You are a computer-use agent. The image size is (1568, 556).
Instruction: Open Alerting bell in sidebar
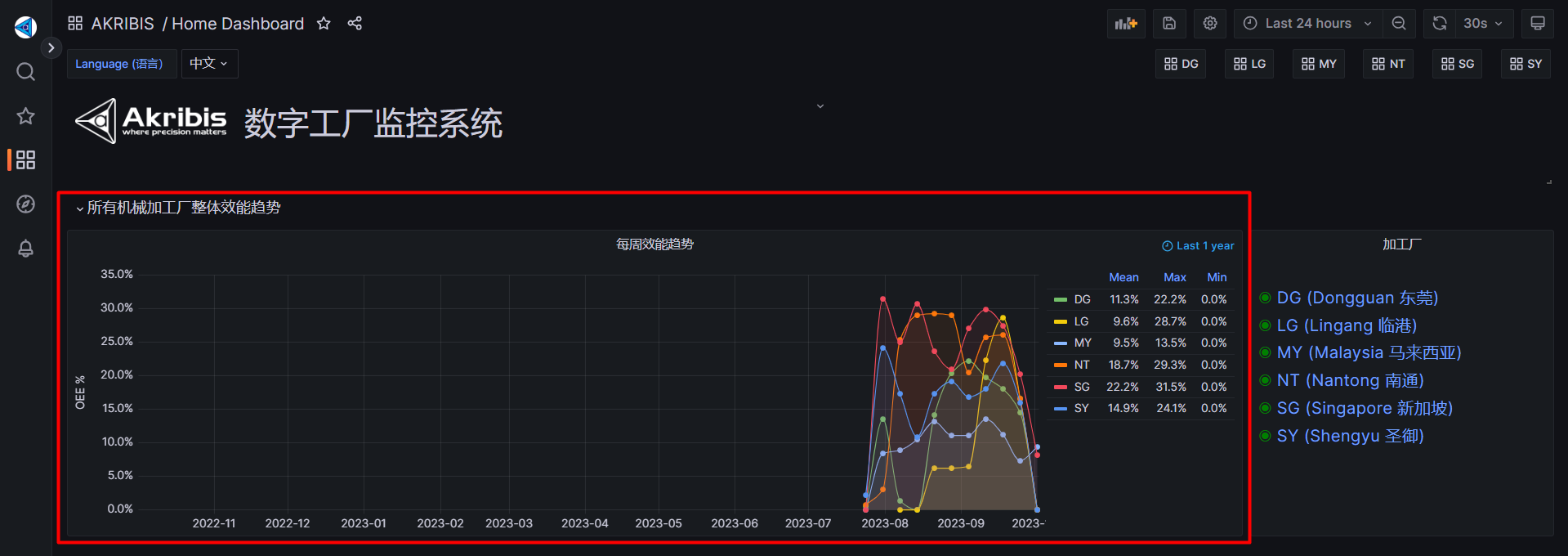[25, 249]
